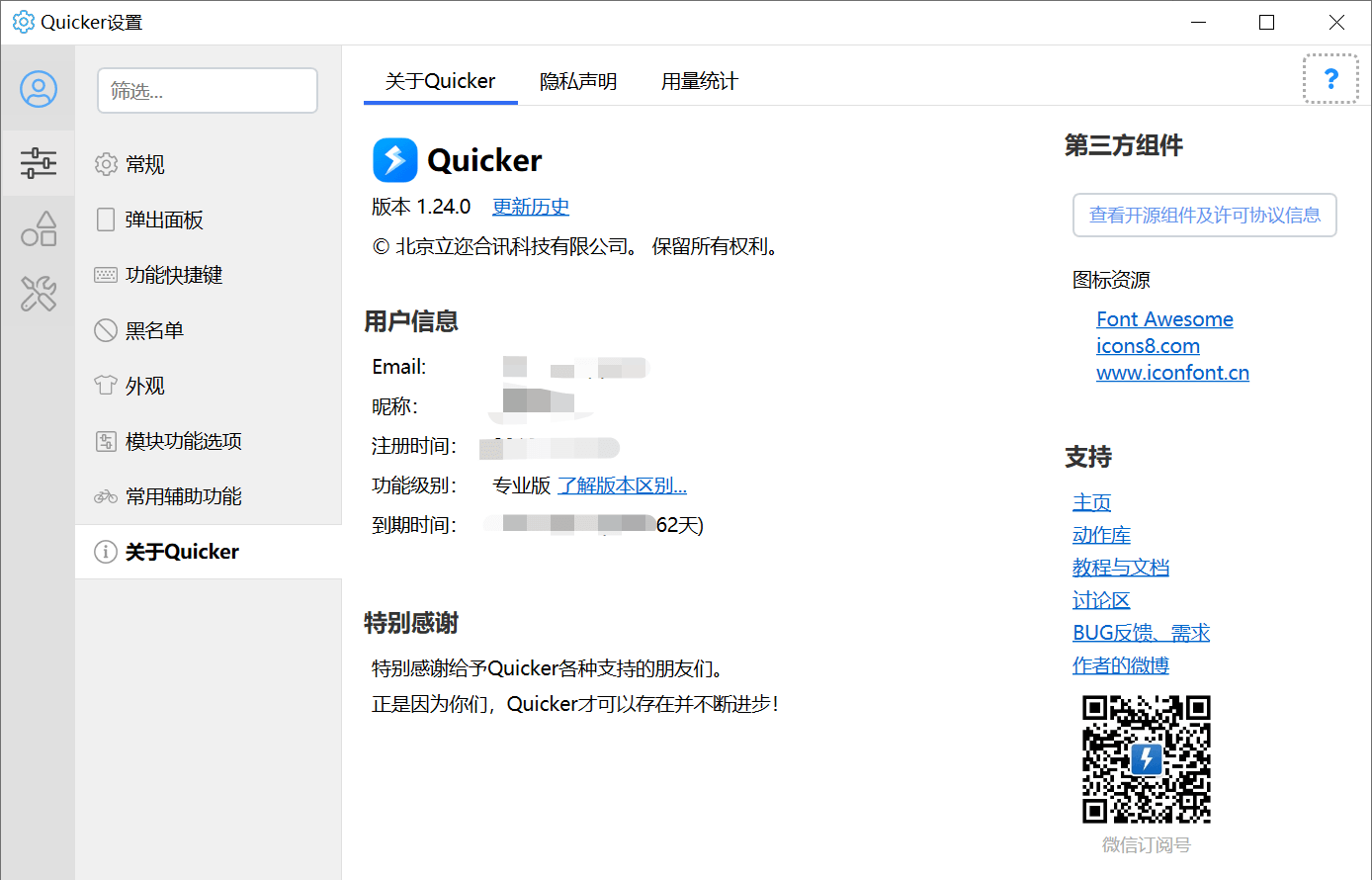Open the 教程与文档 link

1121,568
